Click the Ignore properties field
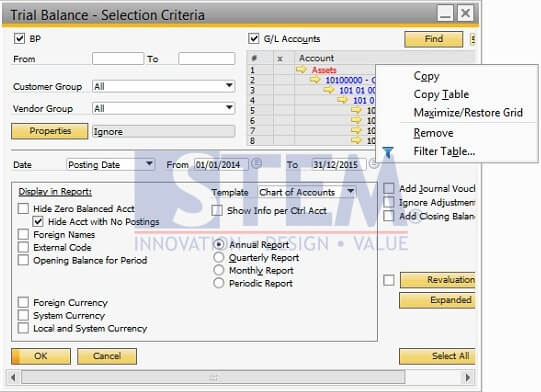The image size is (541, 392). pos(164,131)
